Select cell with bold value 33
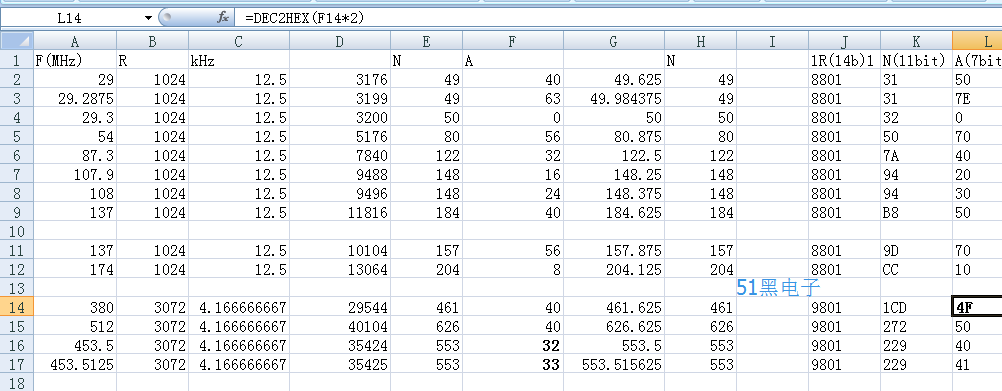 click(513, 364)
